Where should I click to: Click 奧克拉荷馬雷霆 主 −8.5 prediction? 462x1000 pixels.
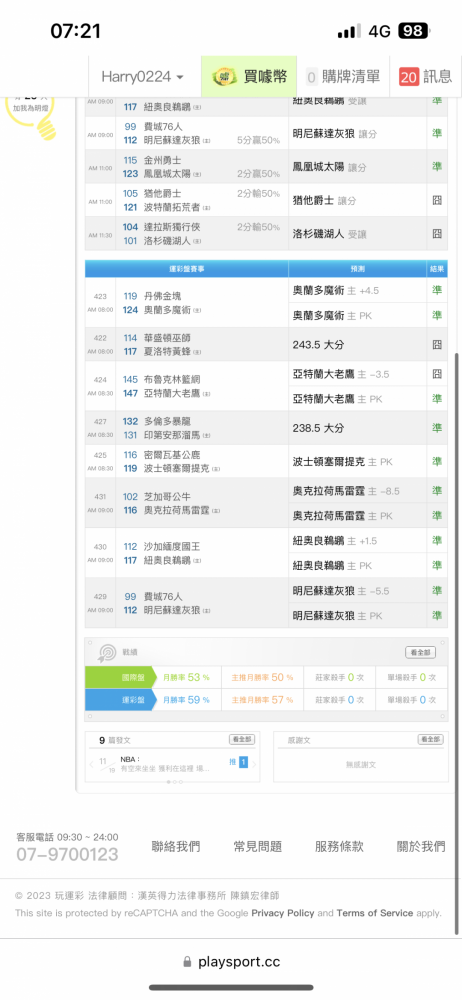click(346, 490)
